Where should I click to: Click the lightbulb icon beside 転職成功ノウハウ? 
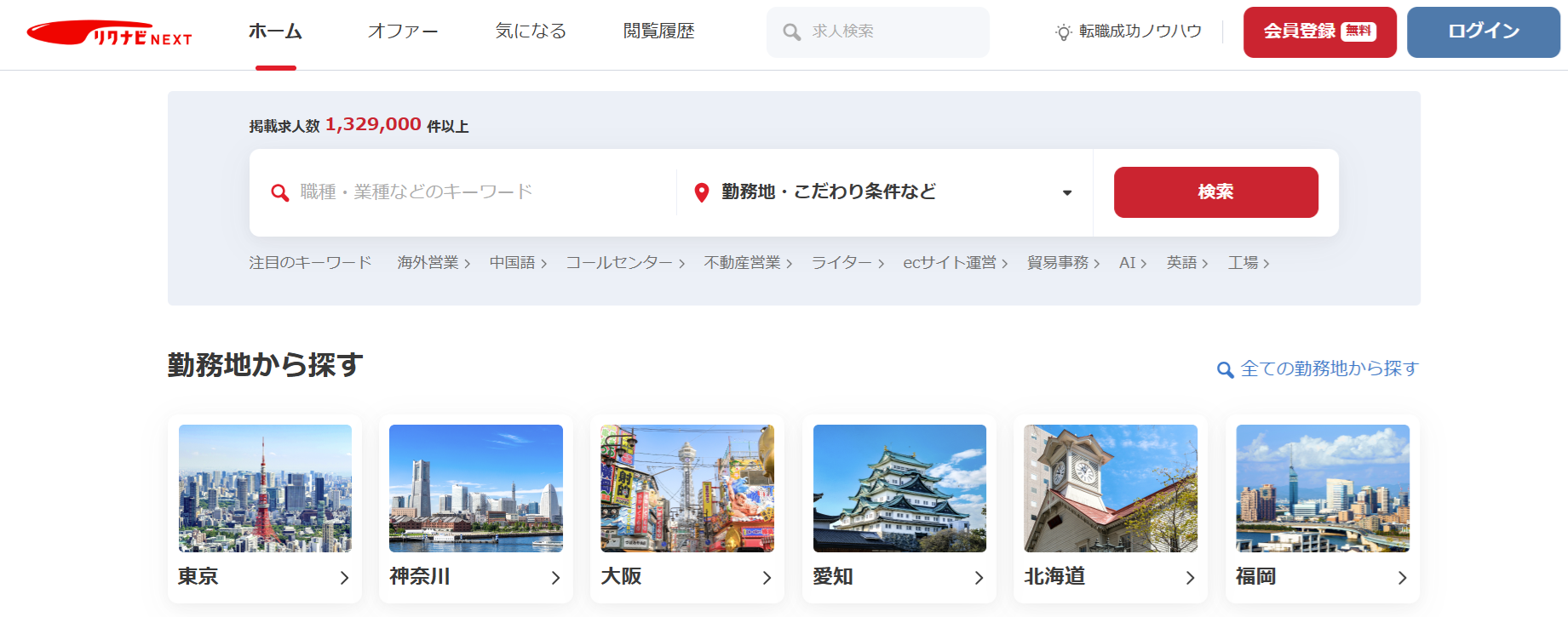pos(1063,32)
